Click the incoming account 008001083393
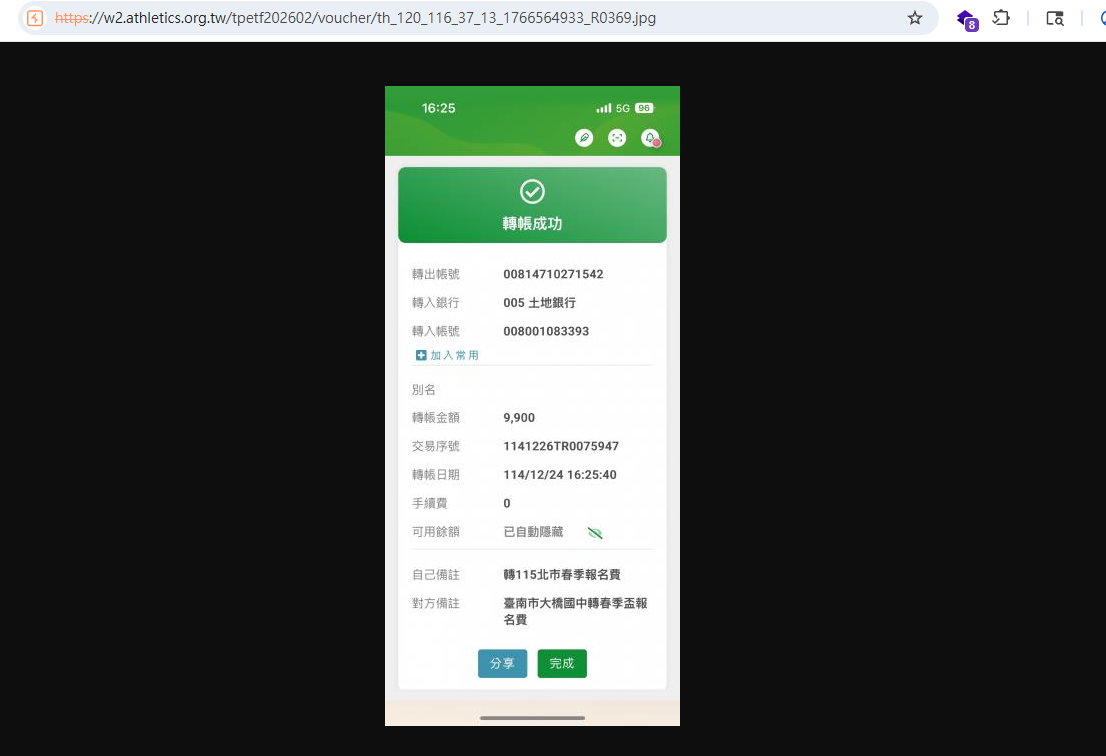The width and height of the screenshot is (1106, 756). pyautogui.click(x=546, y=331)
